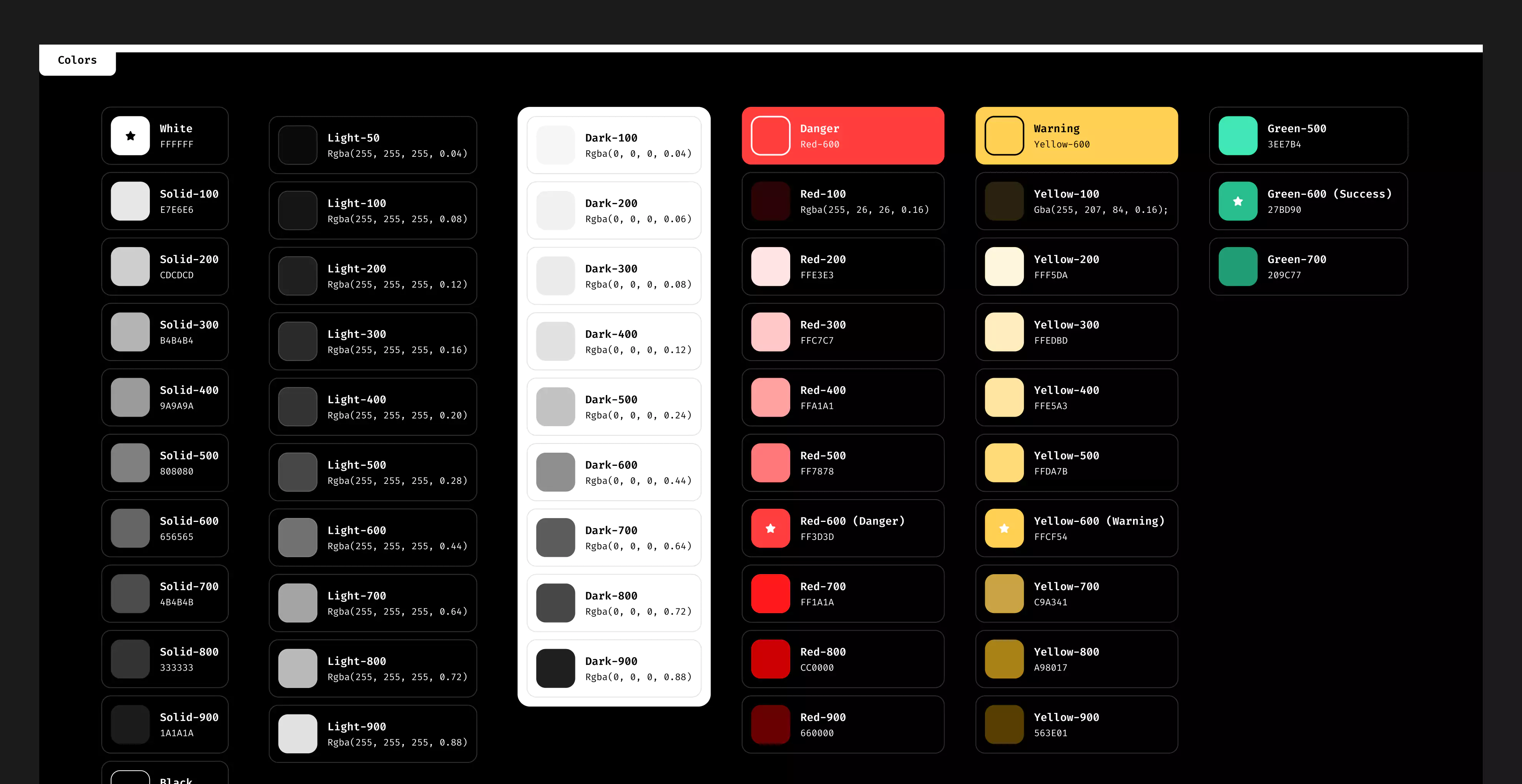Viewport: 1522px width, 784px height.
Task: Select the Dark-500 color card
Action: pyautogui.click(x=613, y=407)
